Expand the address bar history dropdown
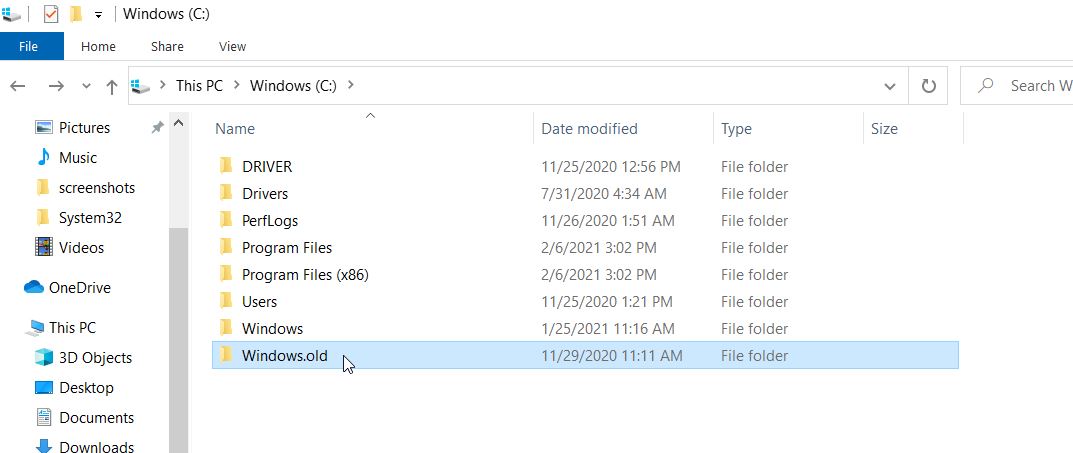Screen dimensions: 1073x453 coord(890,86)
